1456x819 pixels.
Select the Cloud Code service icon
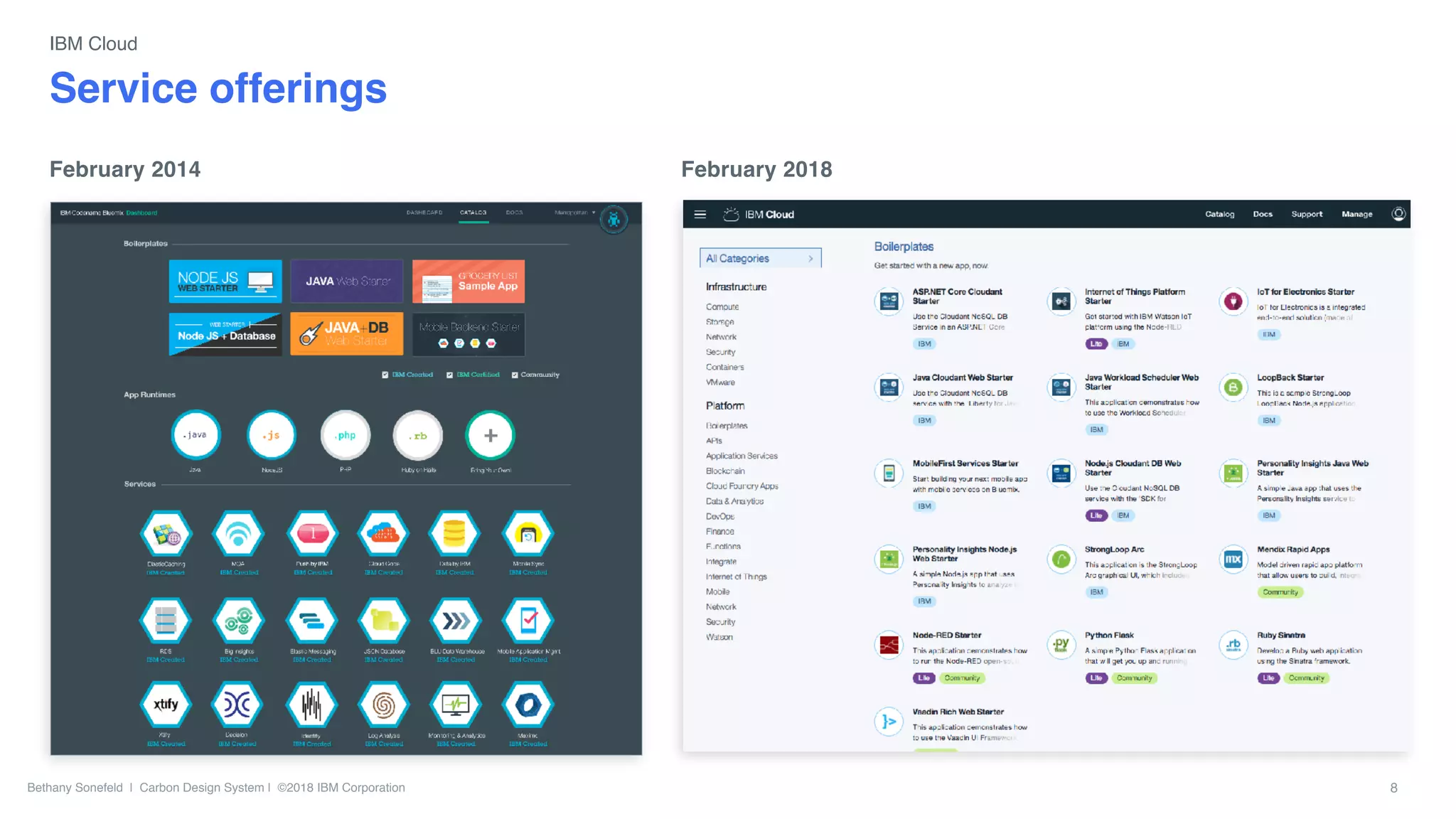tap(384, 534)
